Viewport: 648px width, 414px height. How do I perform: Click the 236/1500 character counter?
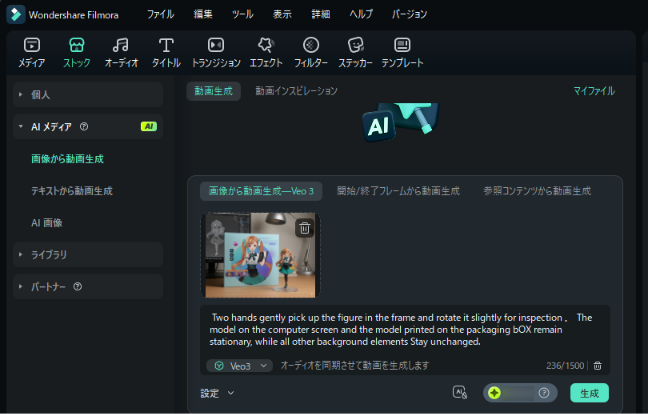click(x=565, y=366)
